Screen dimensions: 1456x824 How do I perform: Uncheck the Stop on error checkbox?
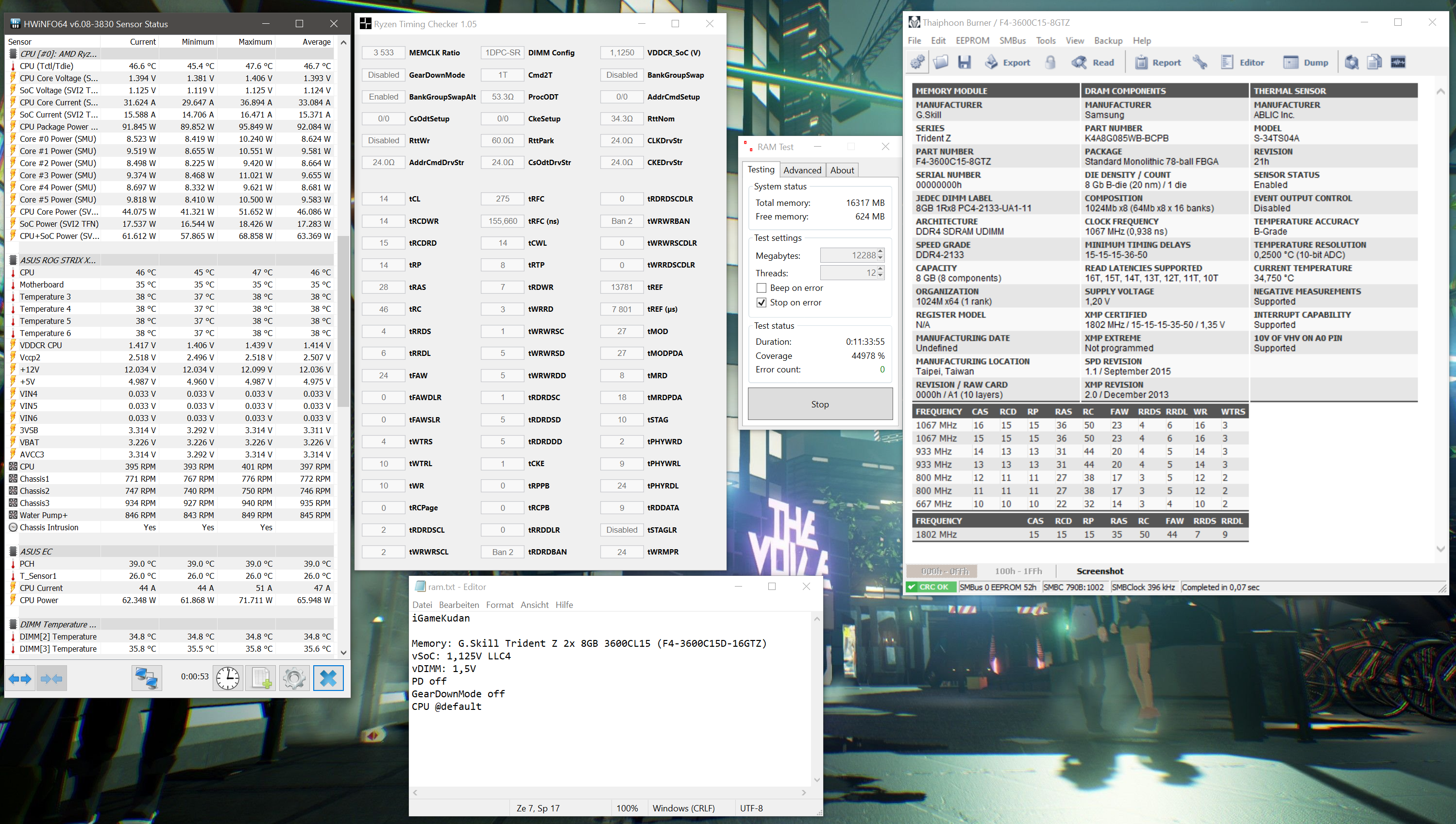762,303
